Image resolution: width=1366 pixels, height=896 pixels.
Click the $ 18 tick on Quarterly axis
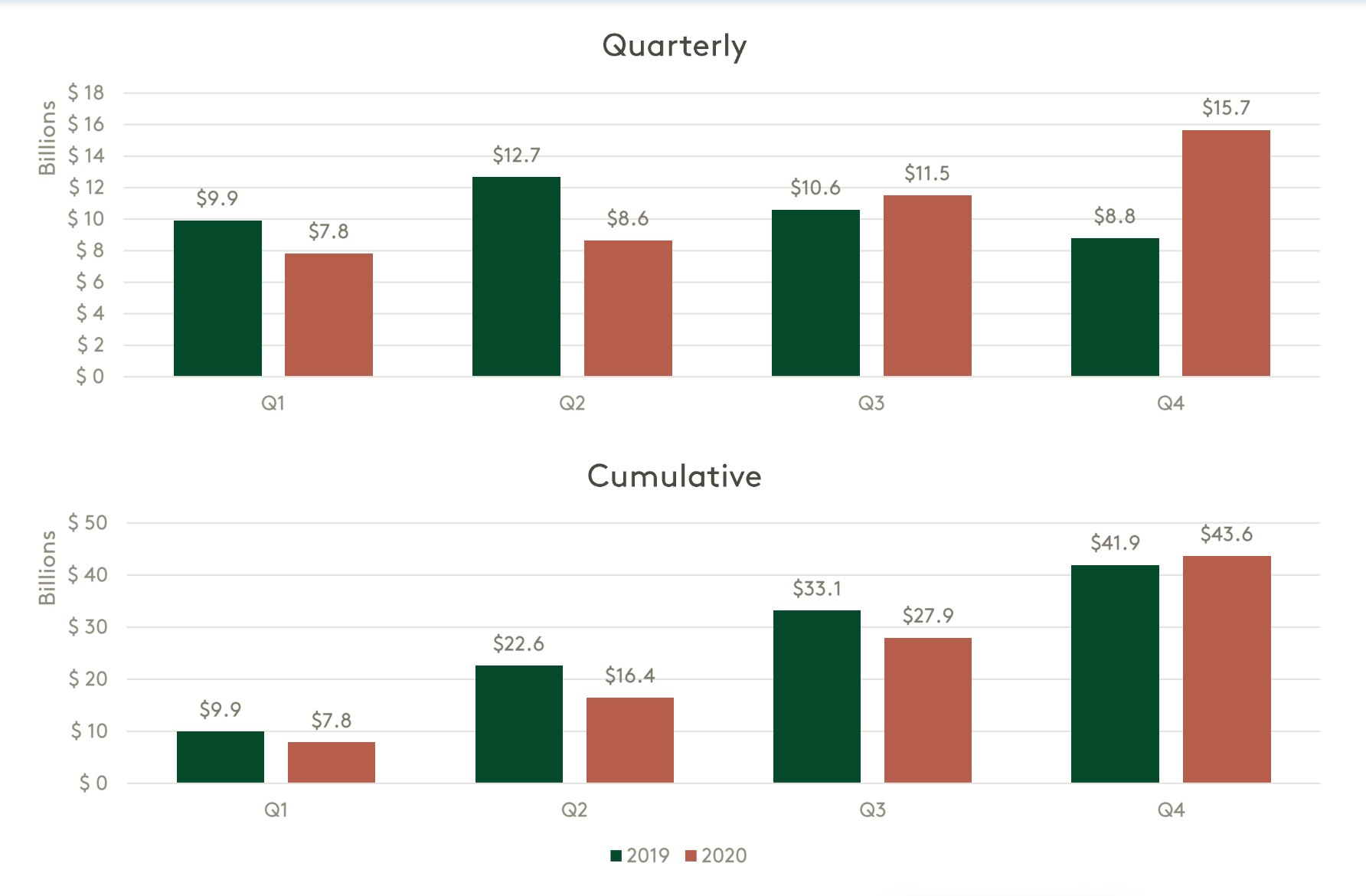click(x=86, y=93)
